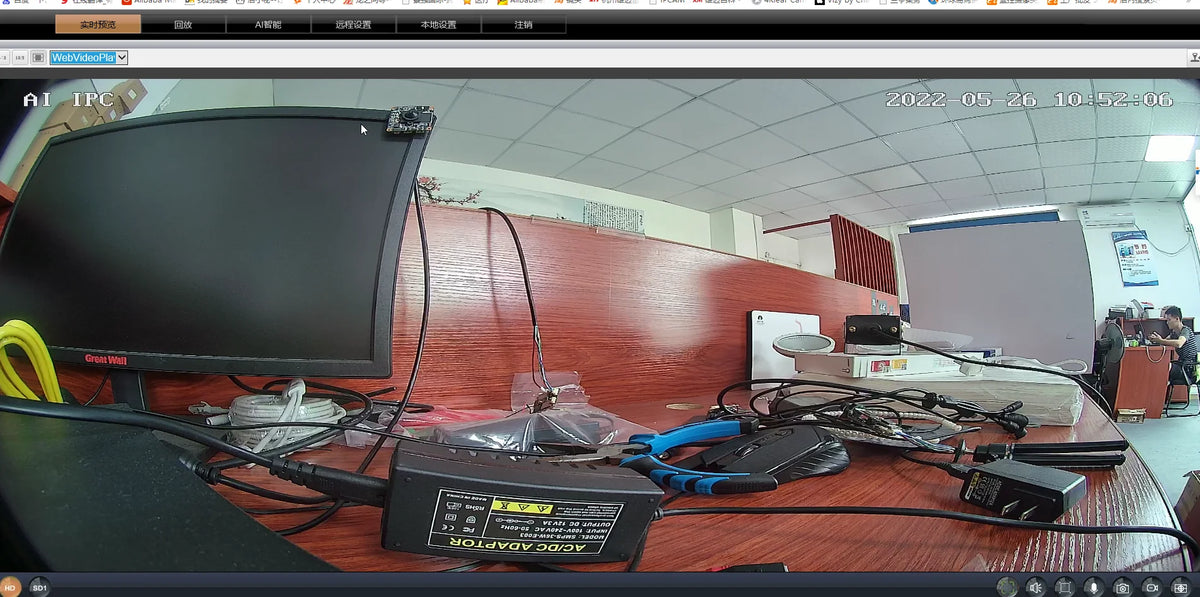Viewport: 1200px width, 597px height.
Task: Toggle full-window display icon beside dropdown
Action: (x=38, y=58)
